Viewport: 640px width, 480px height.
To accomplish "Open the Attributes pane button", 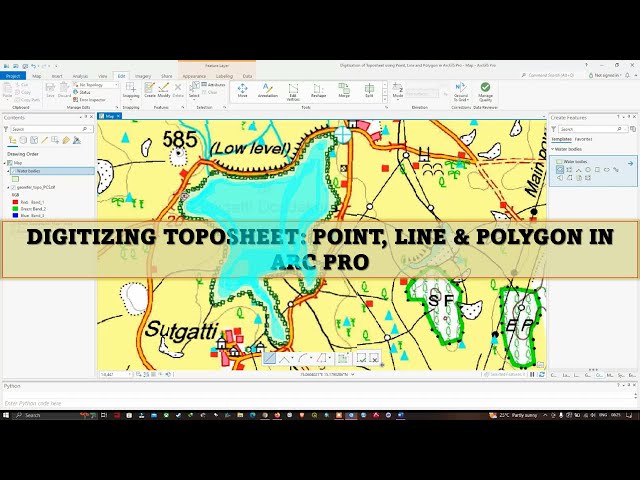I will 213,85.
